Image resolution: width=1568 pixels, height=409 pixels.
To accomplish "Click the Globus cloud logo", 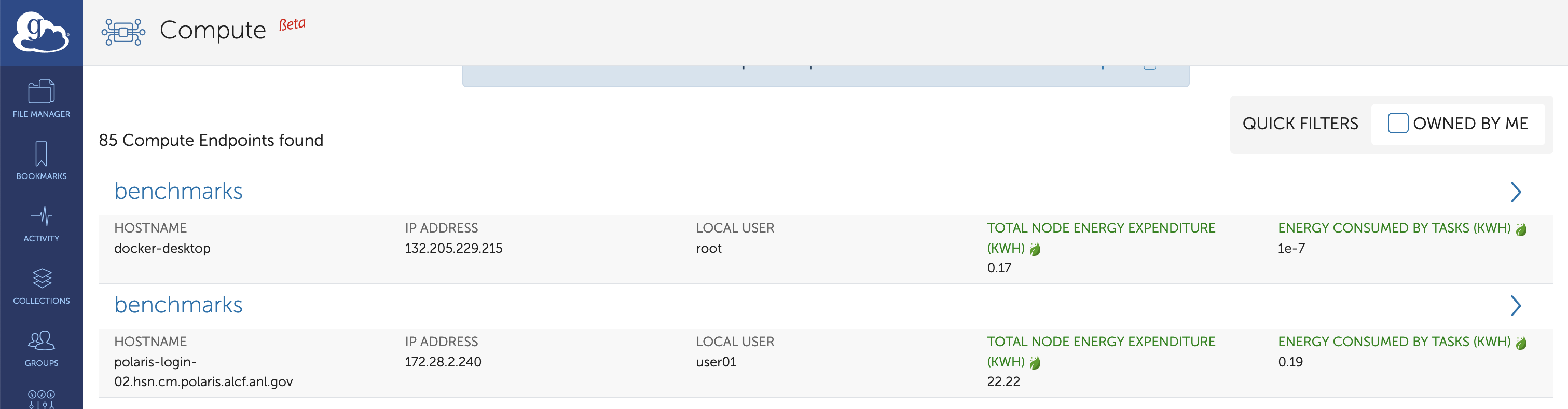I will tap(41, 32).
